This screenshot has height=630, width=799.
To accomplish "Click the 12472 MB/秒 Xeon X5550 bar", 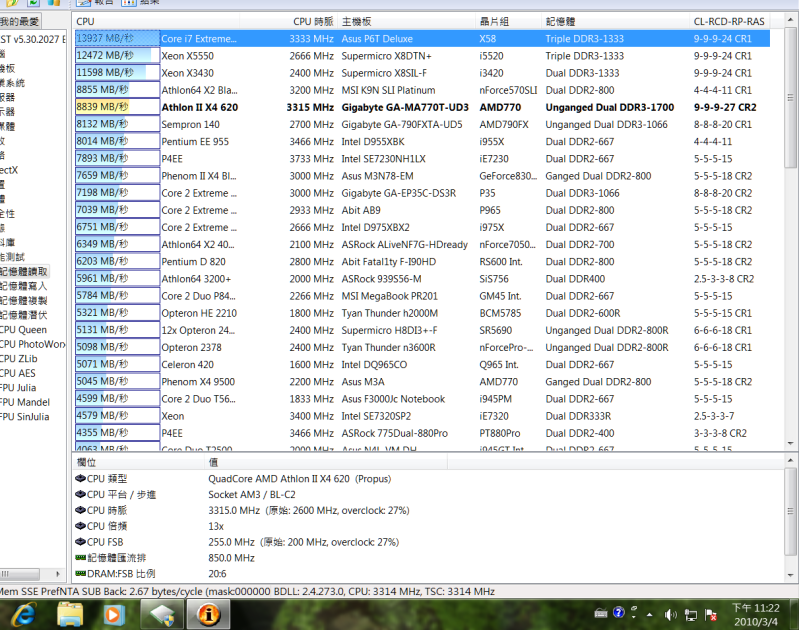I will pos(117,56).
